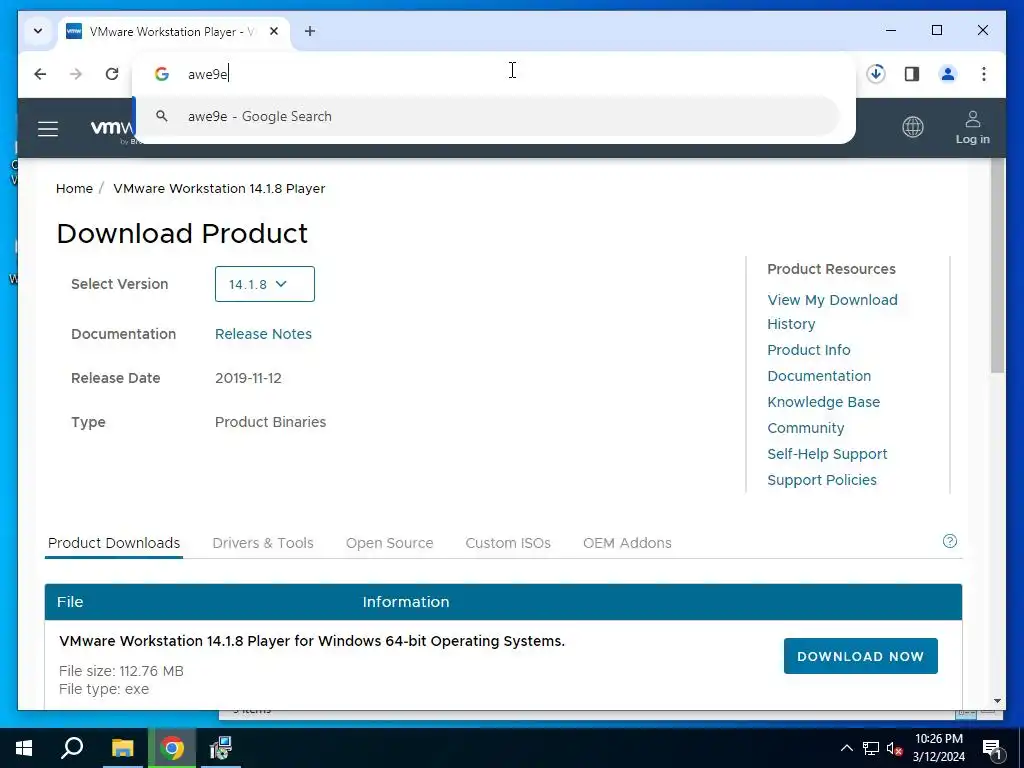1024x768 pixels.
Task: Select the Product Downloads tab
Action: click(114, 543)
